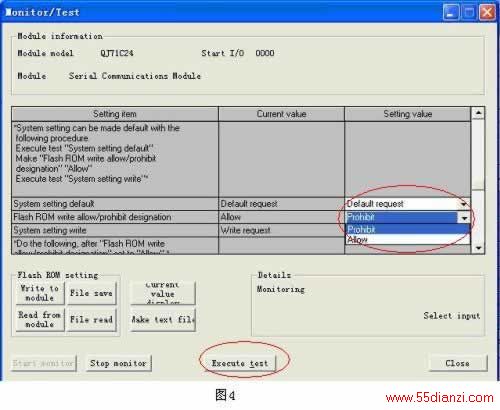500x410 pixels.
Task: Select Allow in the dropdown list
Action: coord(408,239)
